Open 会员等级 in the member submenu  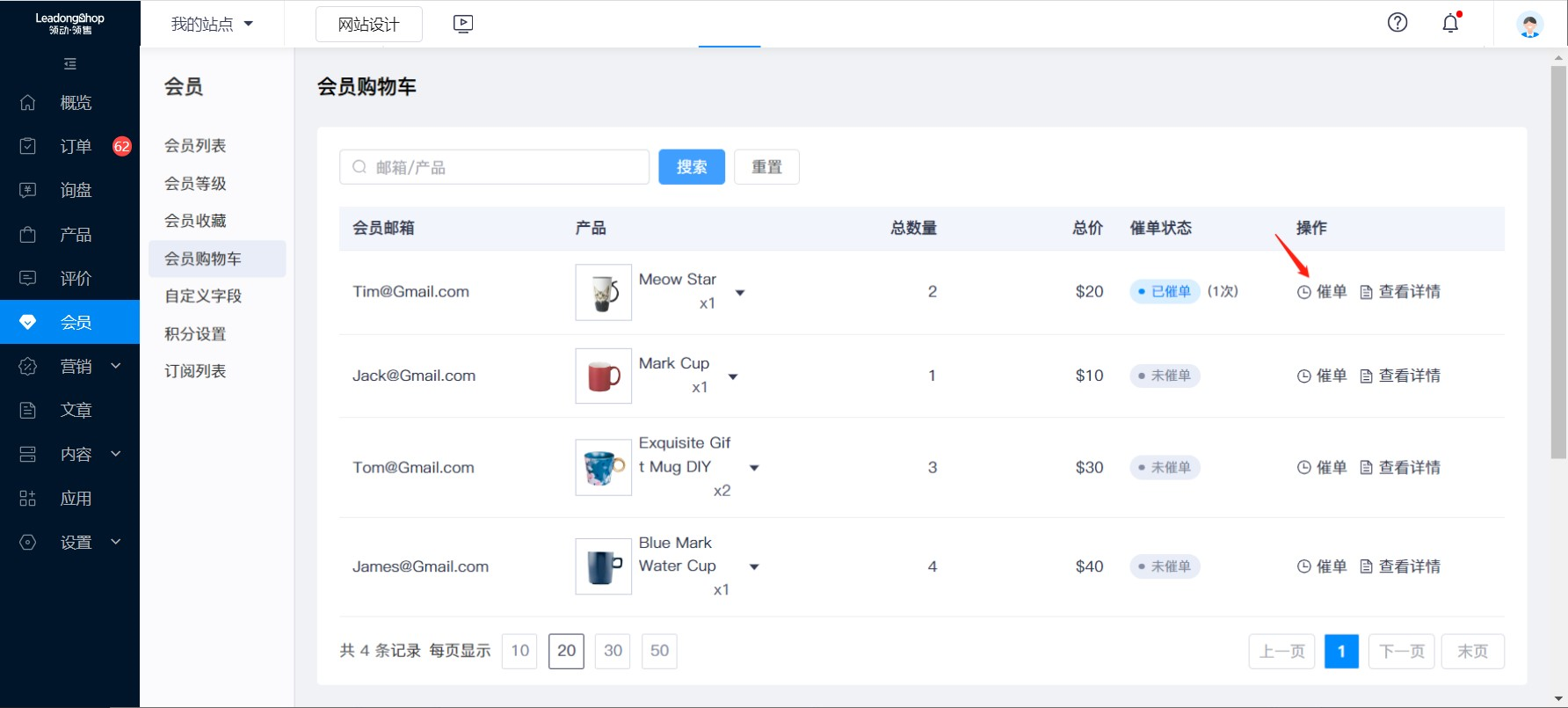(195, 184)
